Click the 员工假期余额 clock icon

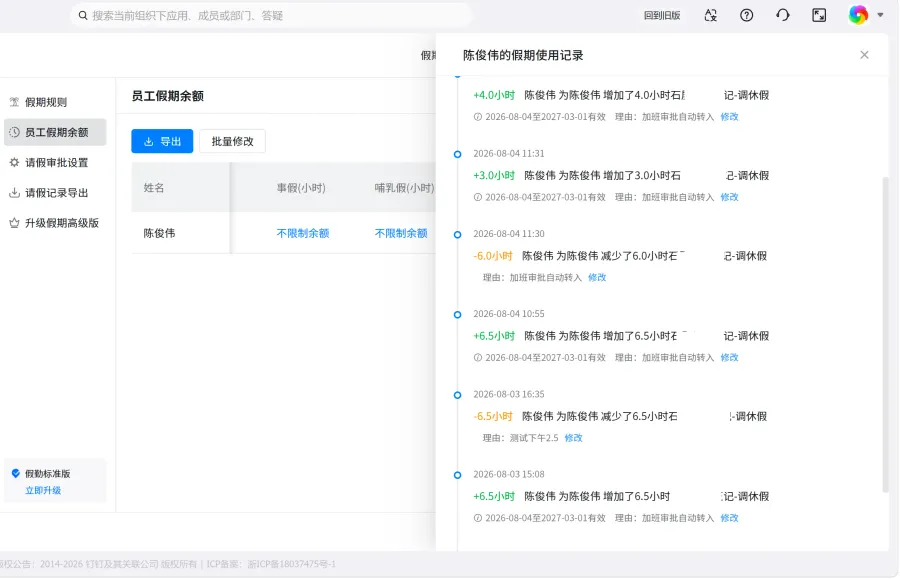coord(14,132)
